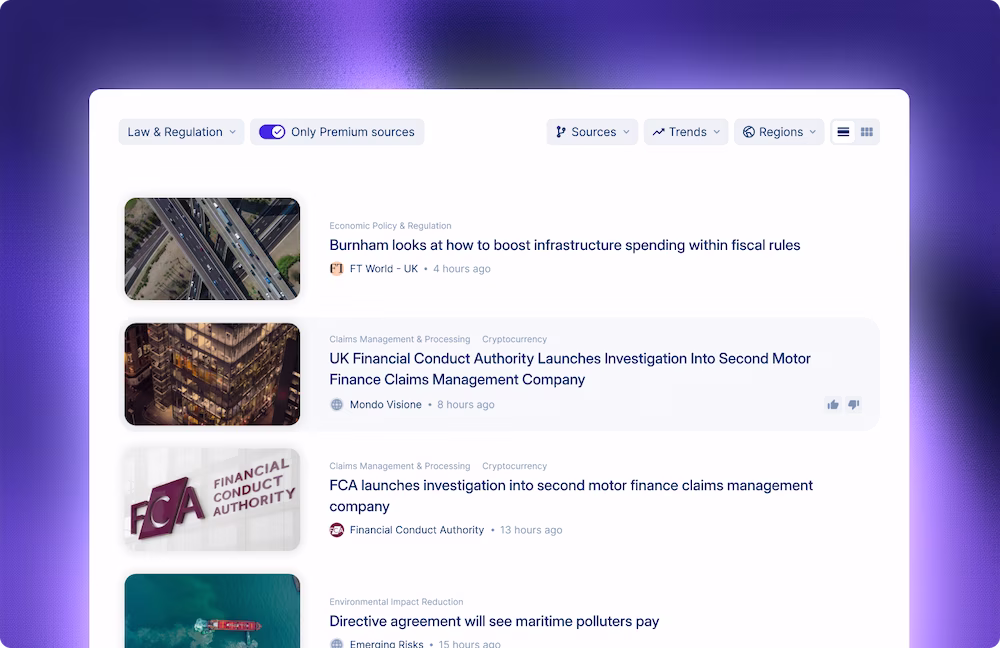Click the Mondo Visione source name
The image size is (1000, 648).
point(386,404)
